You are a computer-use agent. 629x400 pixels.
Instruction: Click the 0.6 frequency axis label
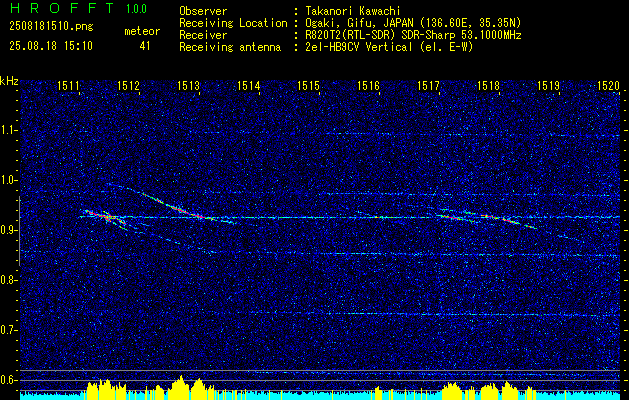coord(9,380)
